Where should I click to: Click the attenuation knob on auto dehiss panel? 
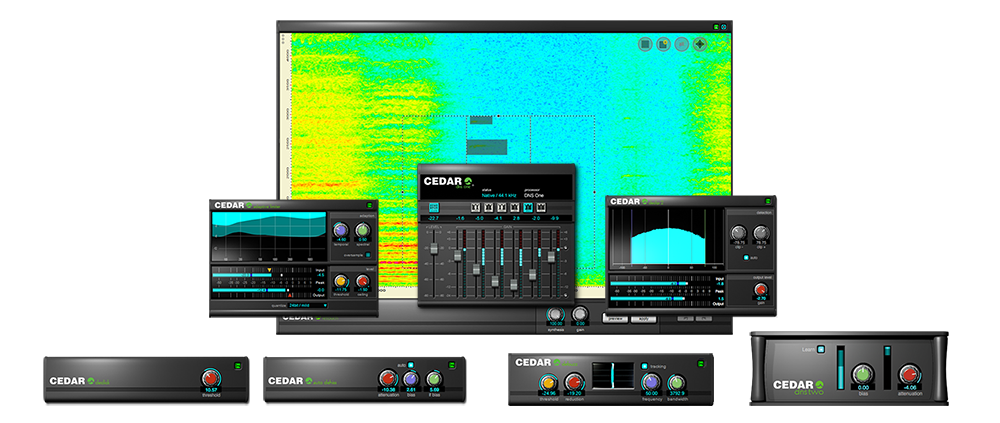387,378
